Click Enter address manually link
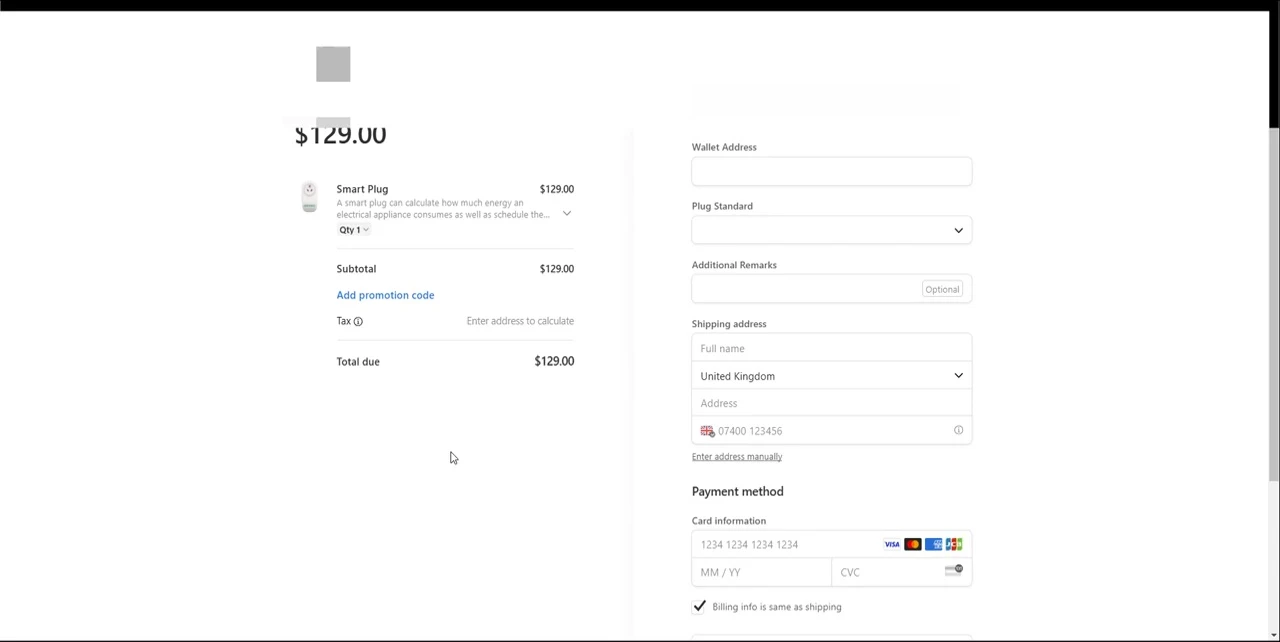This screenshot has width=1280, height=642. 737,456
